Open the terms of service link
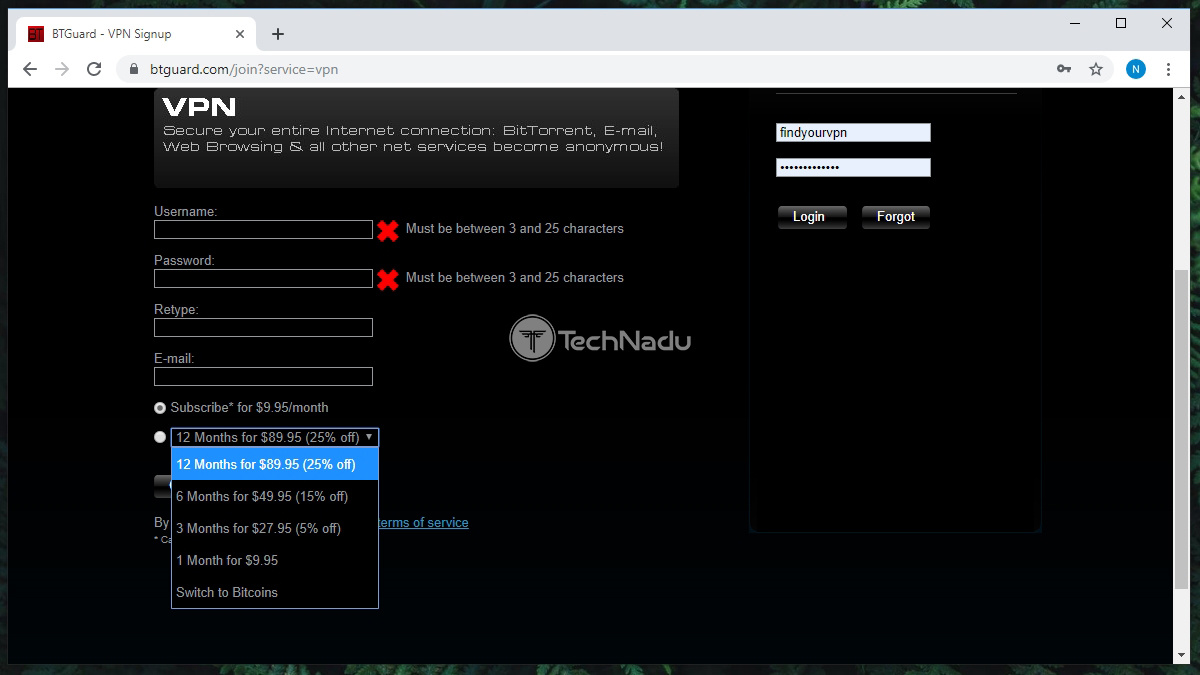 pyautogui.click(x=426, y=522)
